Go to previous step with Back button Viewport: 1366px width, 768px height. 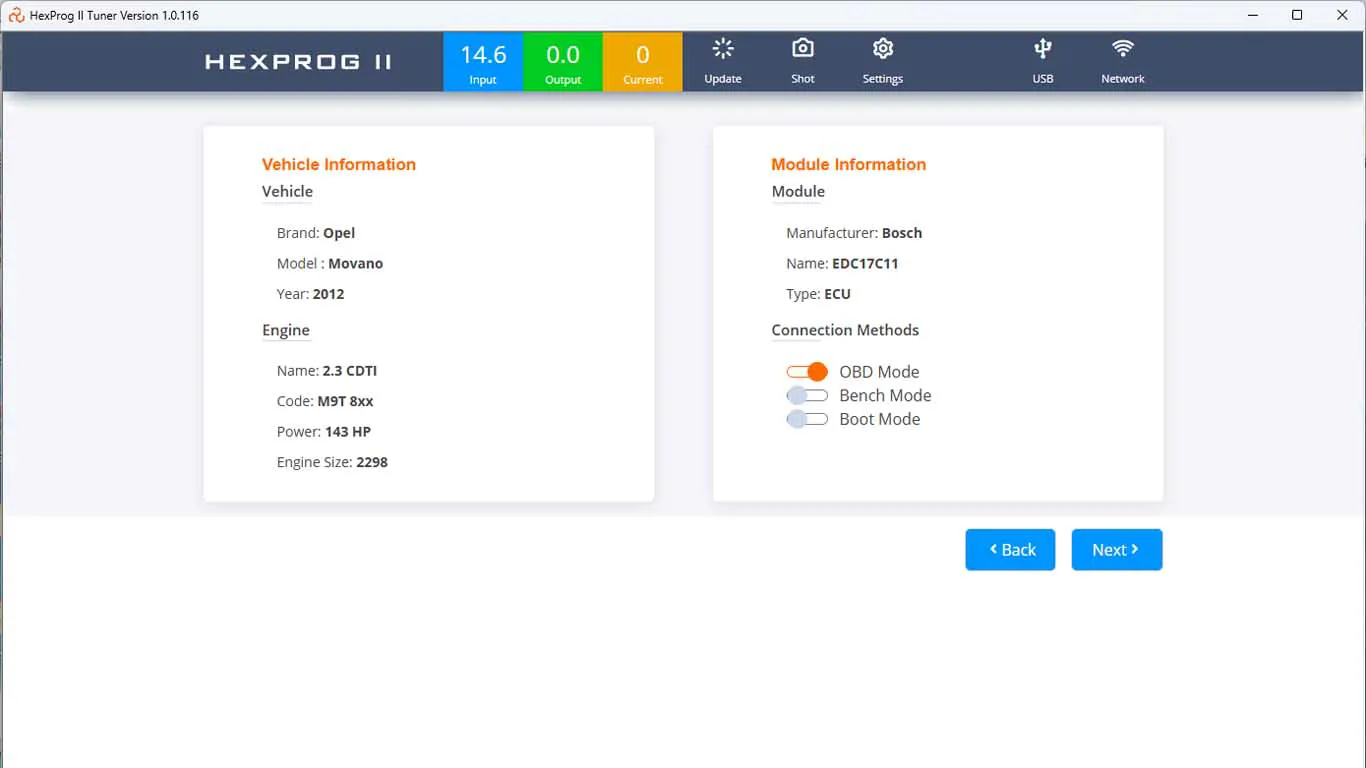tap(1010, 550)
